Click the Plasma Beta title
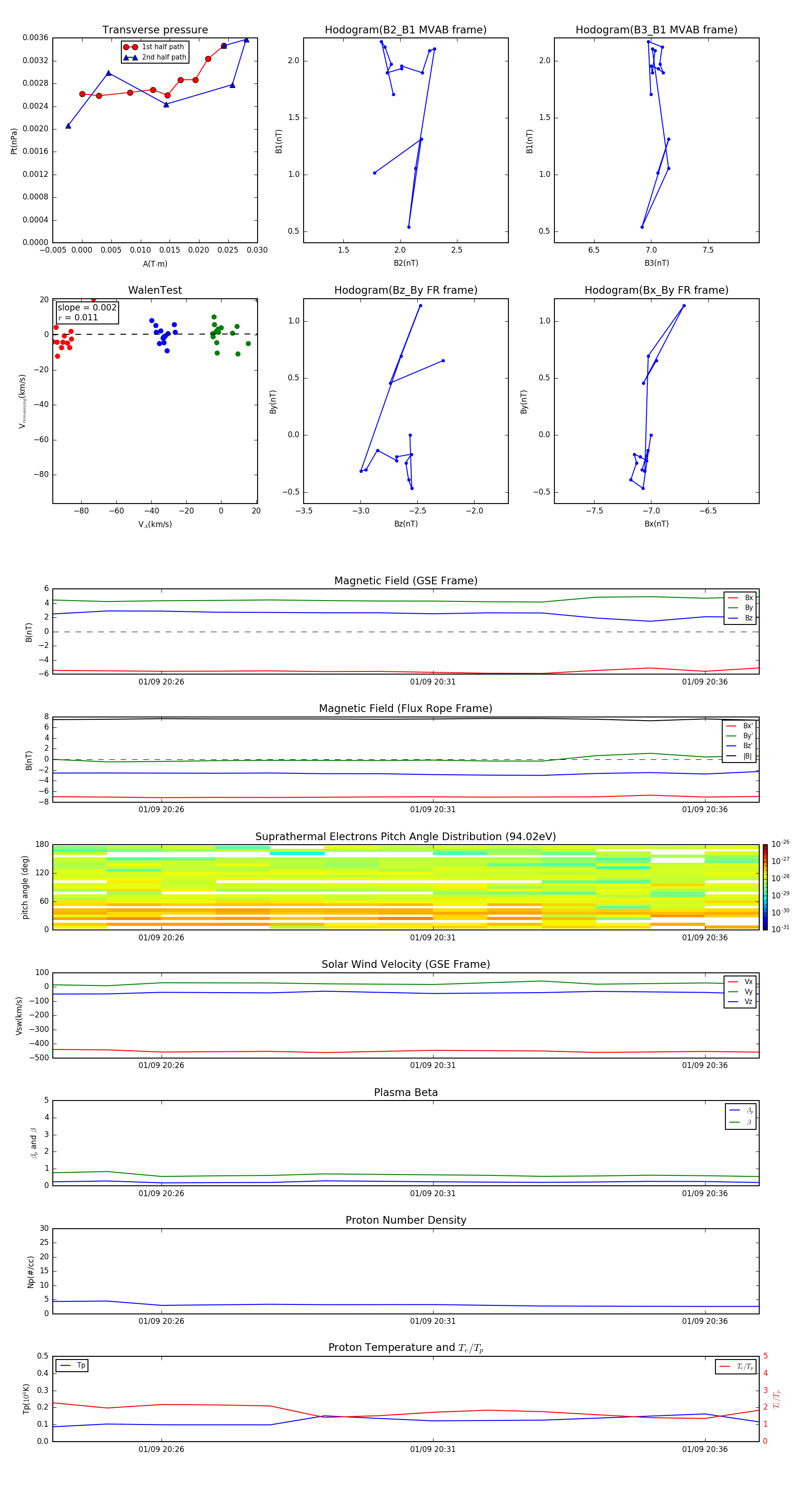This screenshot has width=812, height=1489. (x=406, y=1093)
